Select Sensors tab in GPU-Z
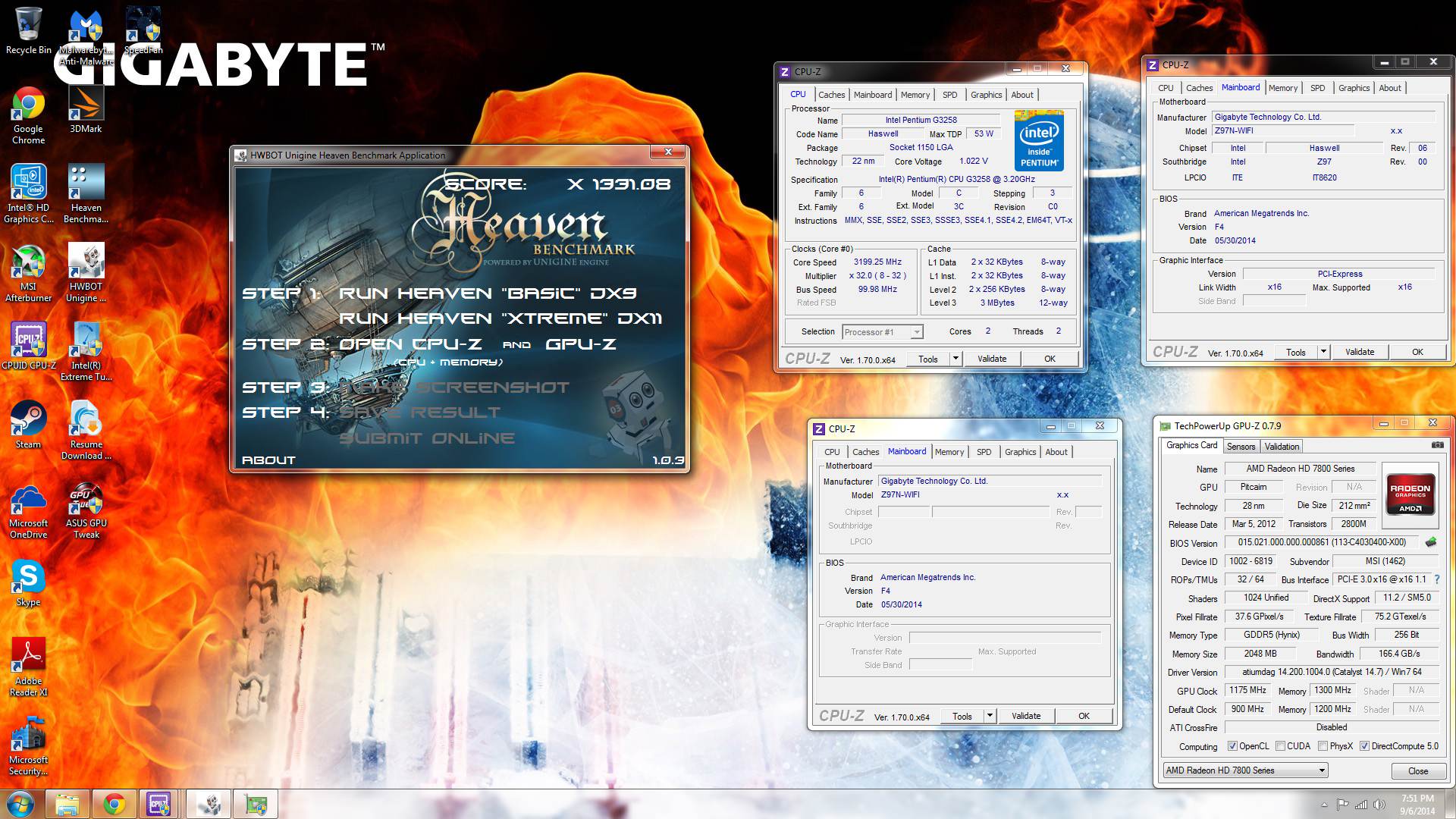 click(x=1241, y=447)
